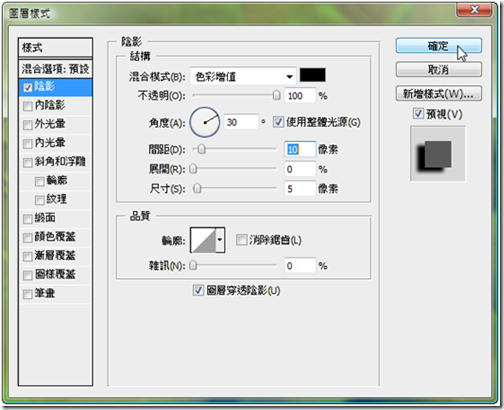Click the 不透明 value field showing 100
This screenshot has height=410, width=504.
pyautogui.click(x=300, y=96)
